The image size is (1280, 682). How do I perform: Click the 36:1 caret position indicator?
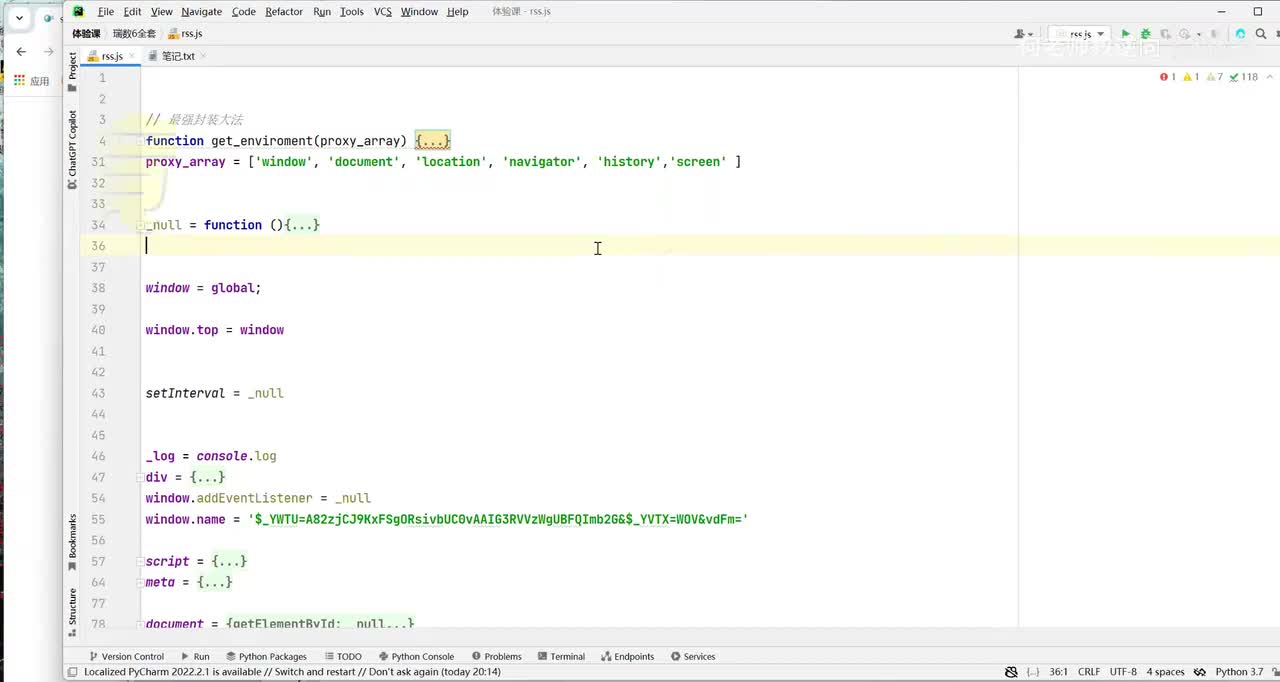click(1058, 672)
